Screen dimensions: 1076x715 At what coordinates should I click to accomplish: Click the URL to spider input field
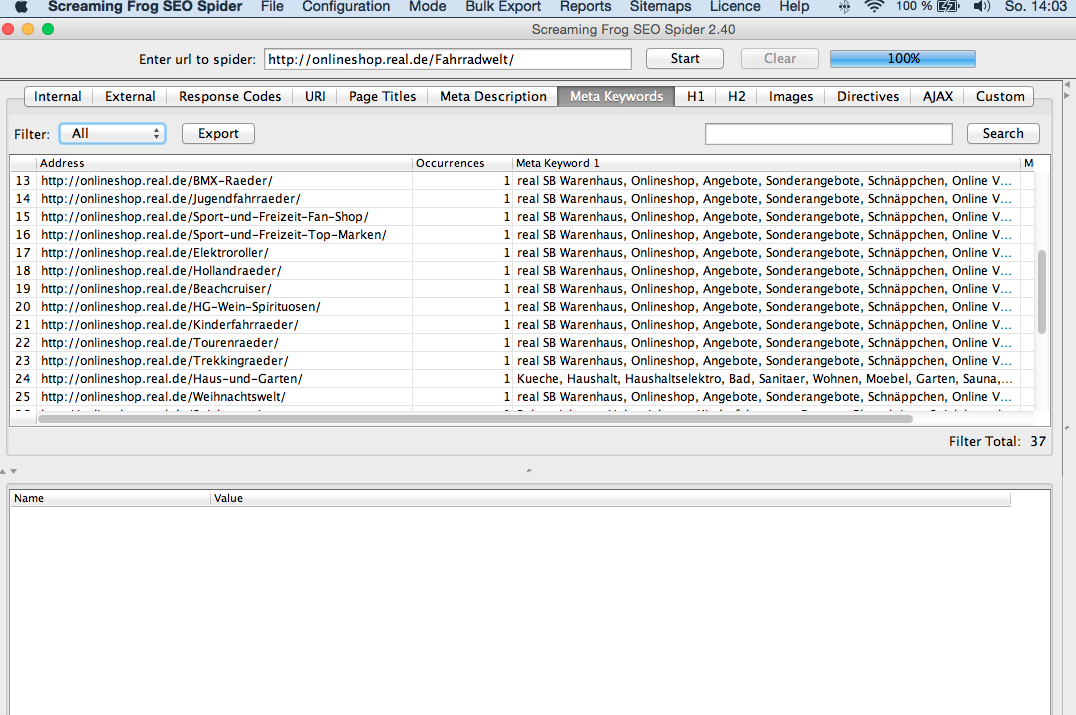[447, 59]
